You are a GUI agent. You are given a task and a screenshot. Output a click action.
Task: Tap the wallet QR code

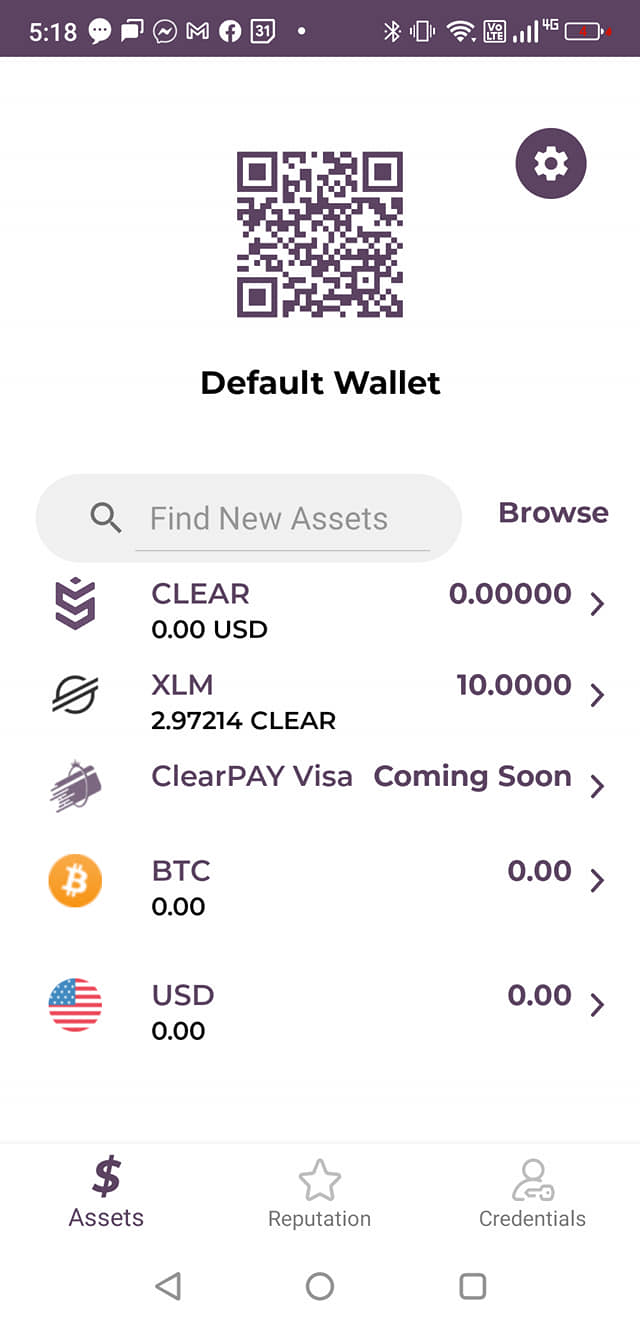click(x=319, y=234)
